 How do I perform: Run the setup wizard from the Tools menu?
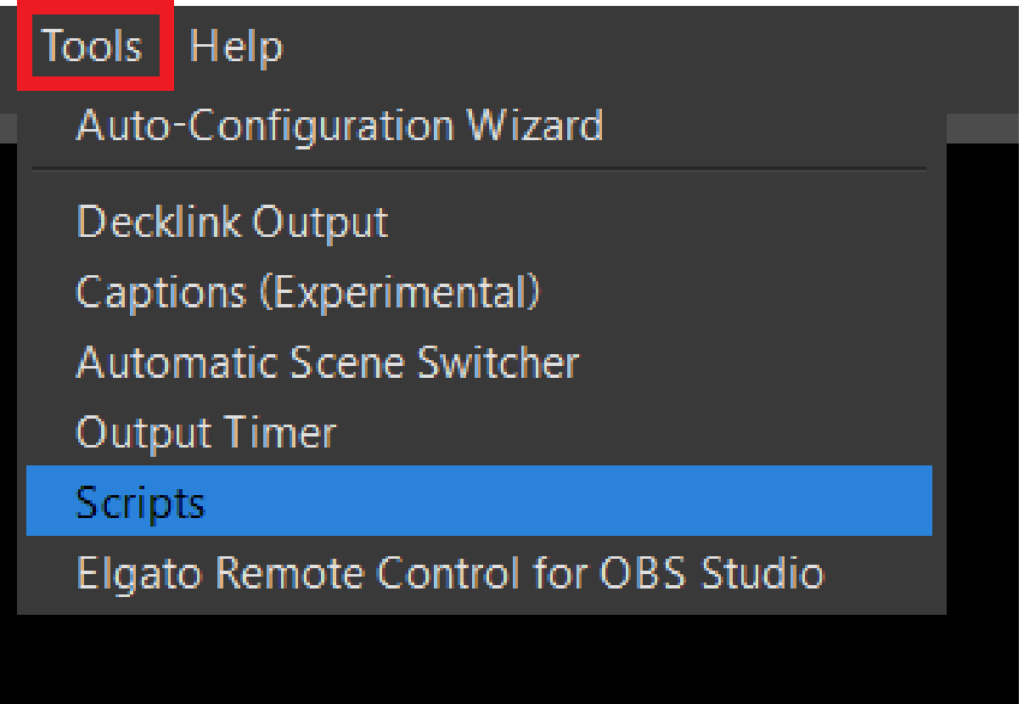pyautogui.click(x=340, y=126)
